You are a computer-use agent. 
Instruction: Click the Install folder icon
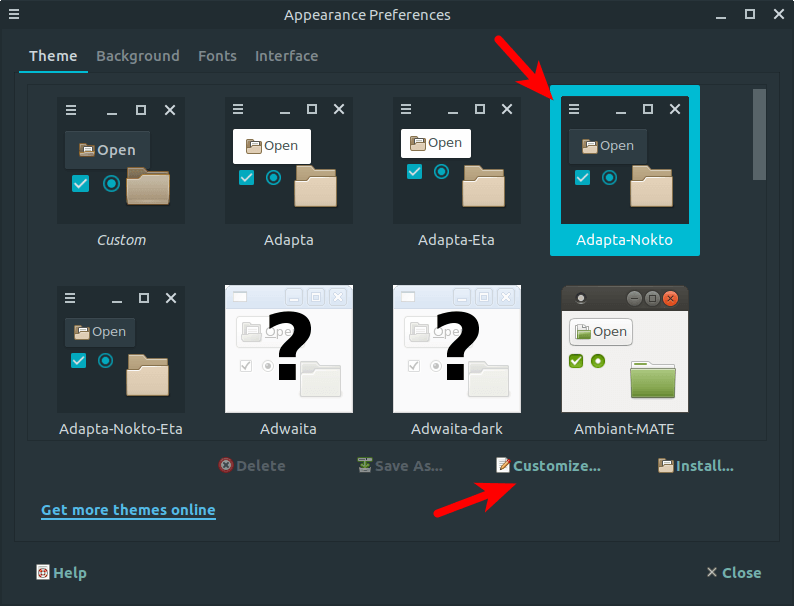pyautogui.click(x=666, y=466)
